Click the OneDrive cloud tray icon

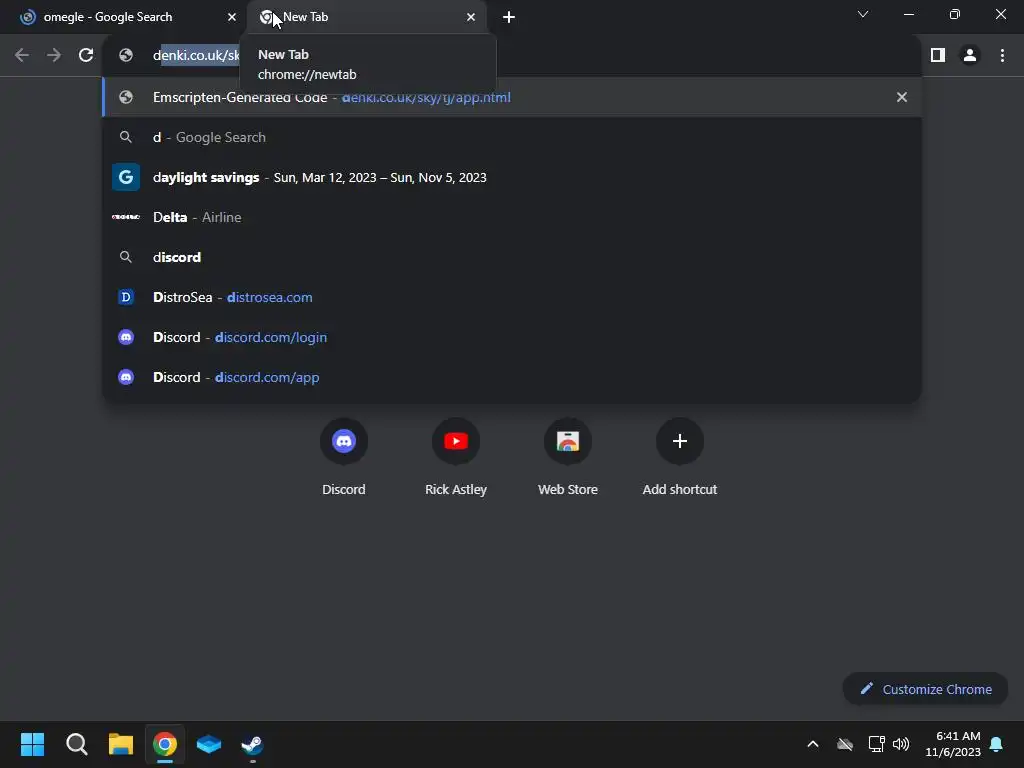tap(845, 744)
